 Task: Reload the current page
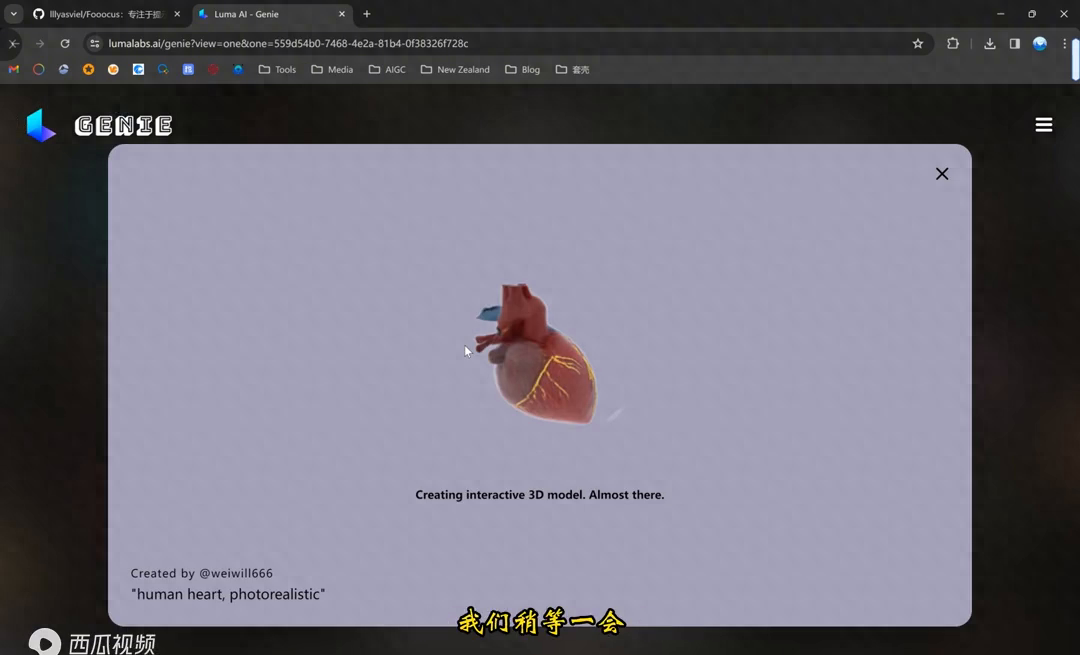(x=65, y=44)
